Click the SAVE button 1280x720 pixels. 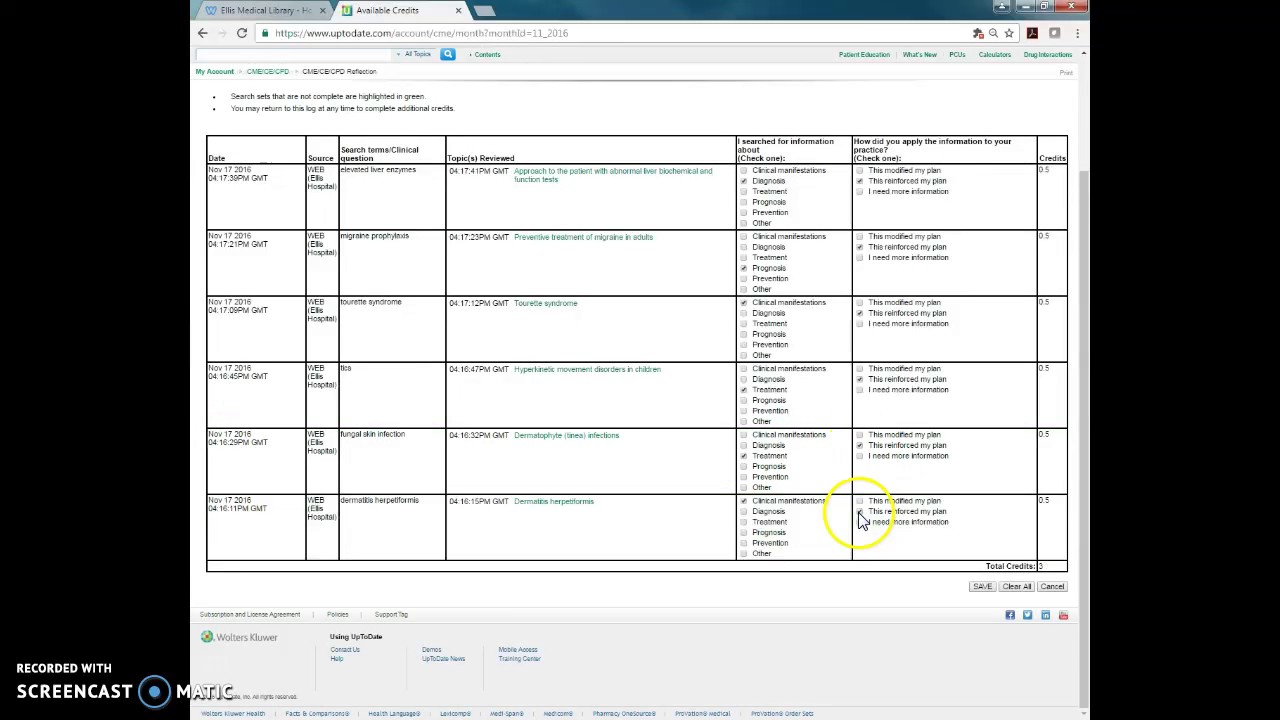(983, 587)
